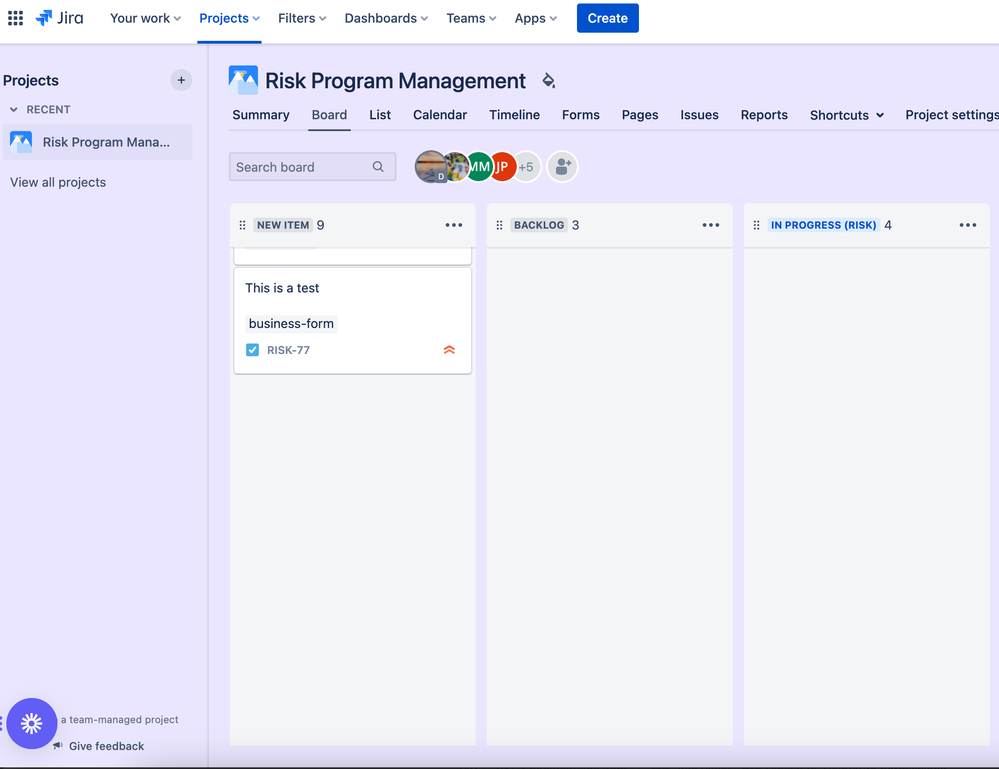Switch to the Board tab
Viewport: 999px width, 769px height.
pos(329,115)
